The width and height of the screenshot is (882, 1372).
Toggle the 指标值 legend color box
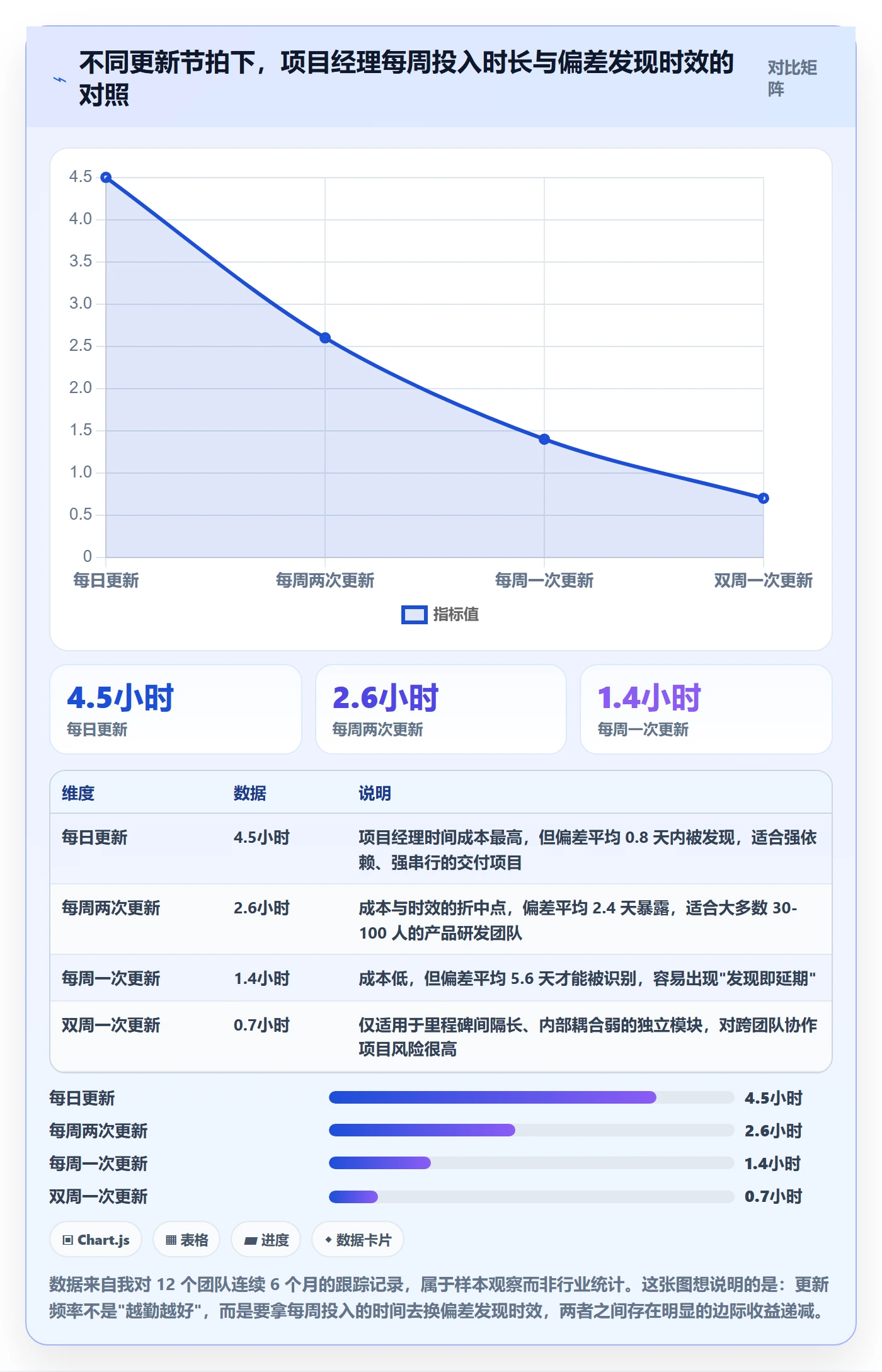414,615
